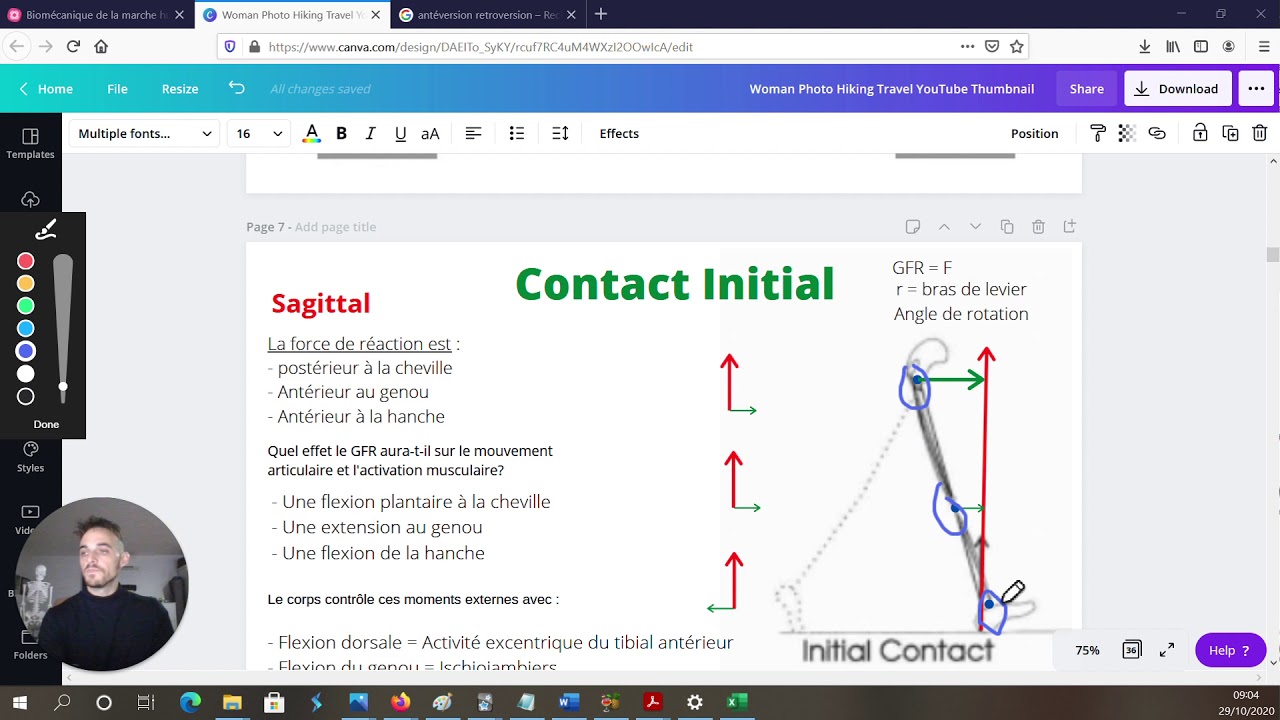Pick the red drawing color

(26, 261)
